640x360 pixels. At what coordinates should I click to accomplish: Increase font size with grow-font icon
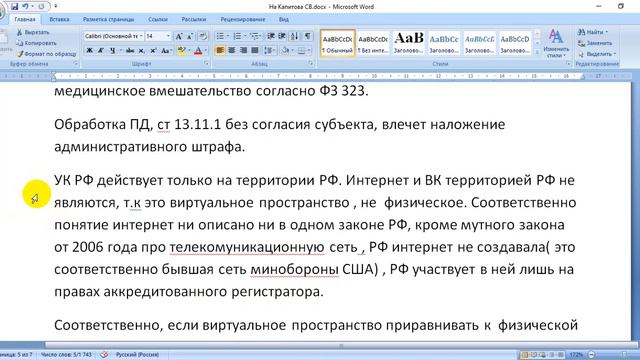point(179,36)
